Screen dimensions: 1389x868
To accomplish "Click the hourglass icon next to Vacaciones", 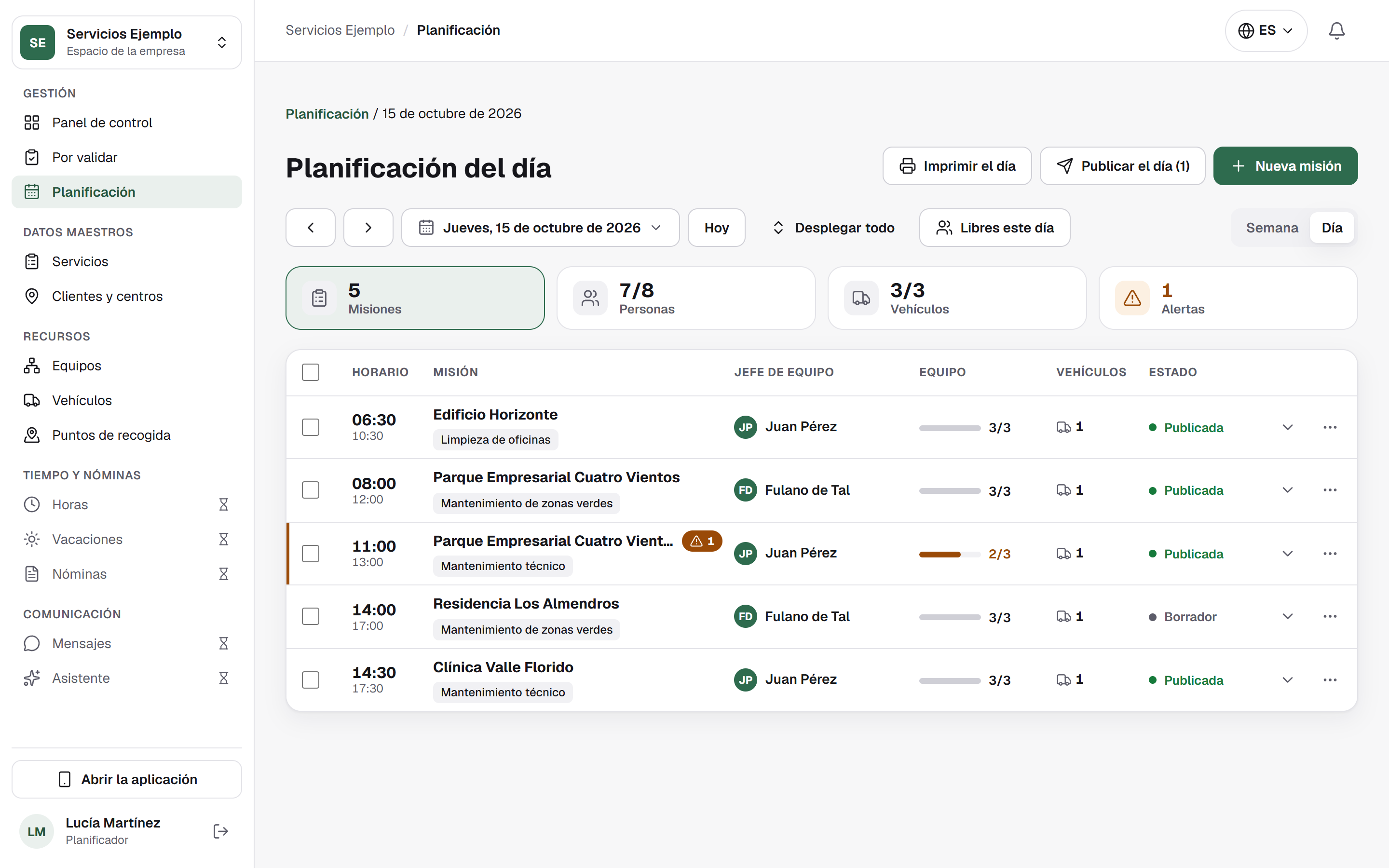I will click(223, 539).
